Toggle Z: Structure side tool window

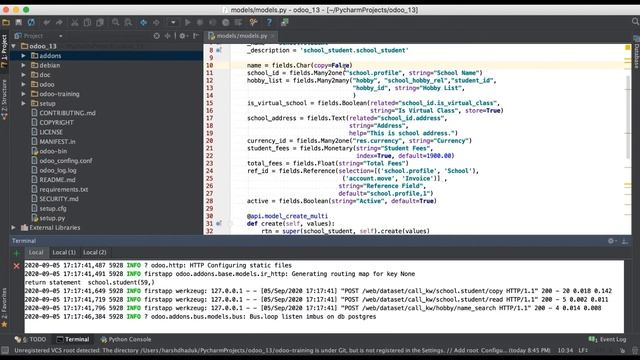click(4, 99)
